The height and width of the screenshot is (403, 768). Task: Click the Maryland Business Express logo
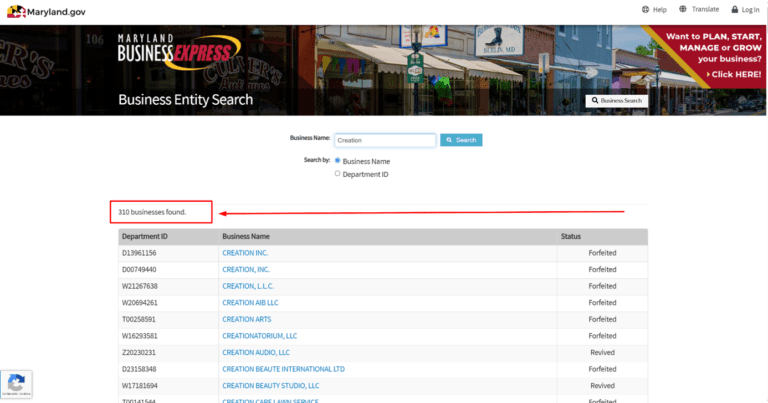tap(179, 51)
